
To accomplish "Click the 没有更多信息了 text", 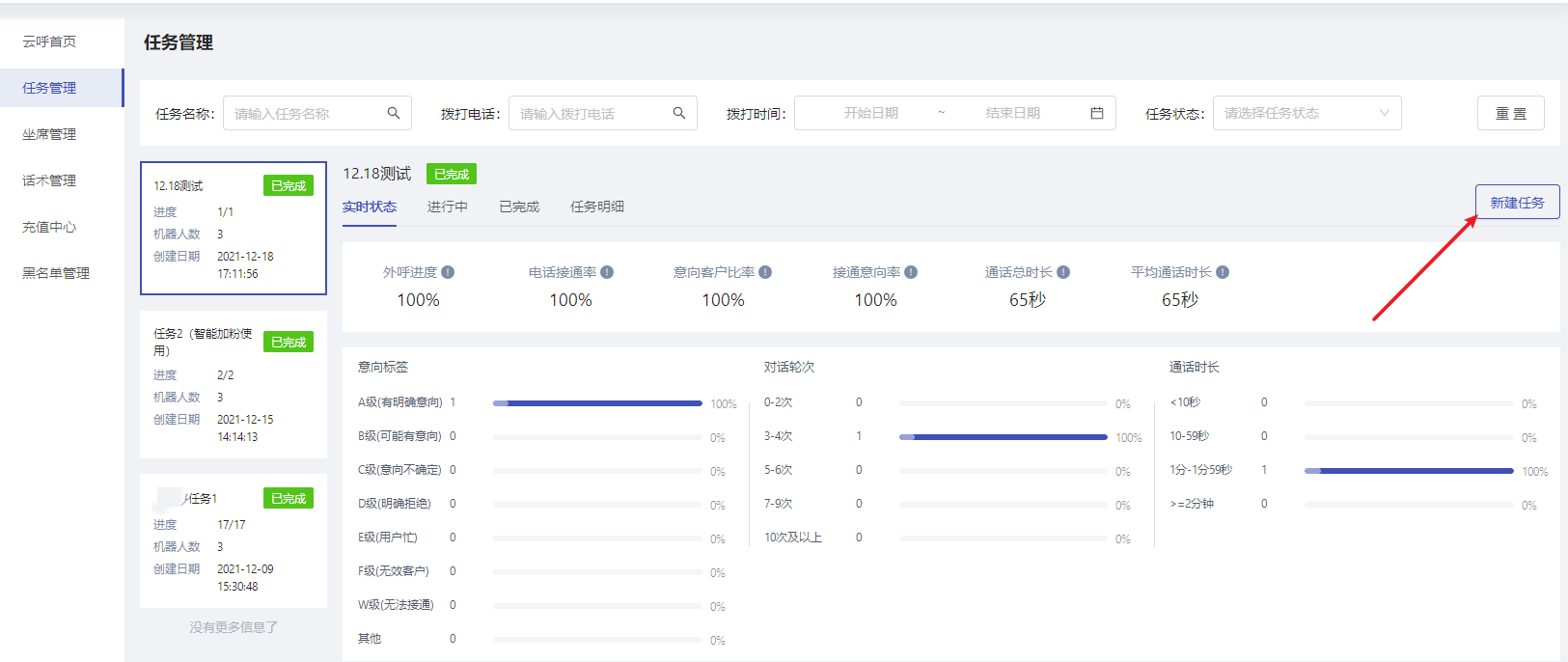I will 234,627.
